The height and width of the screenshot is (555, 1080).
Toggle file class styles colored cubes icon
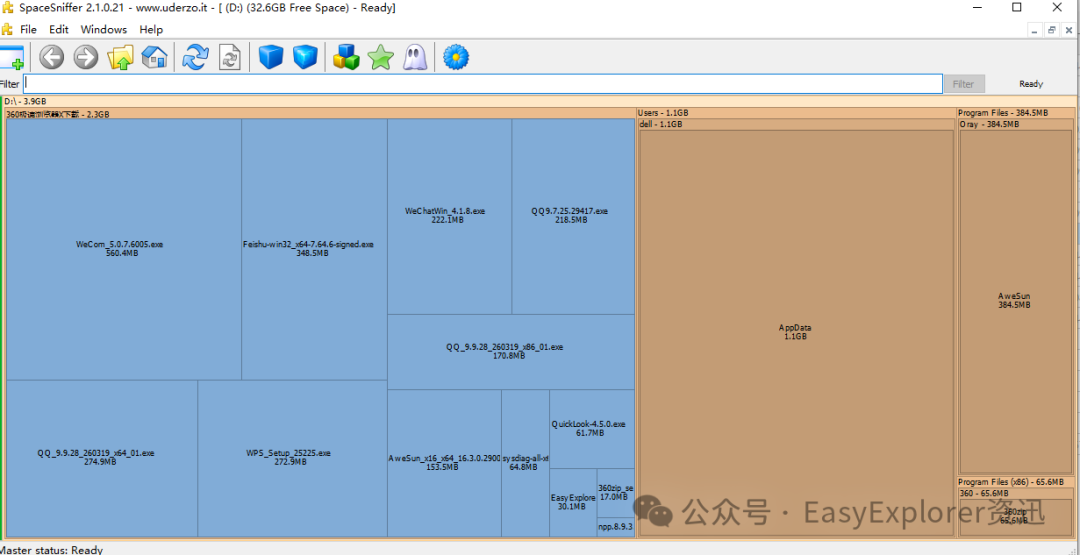click(x=346, y=57)
